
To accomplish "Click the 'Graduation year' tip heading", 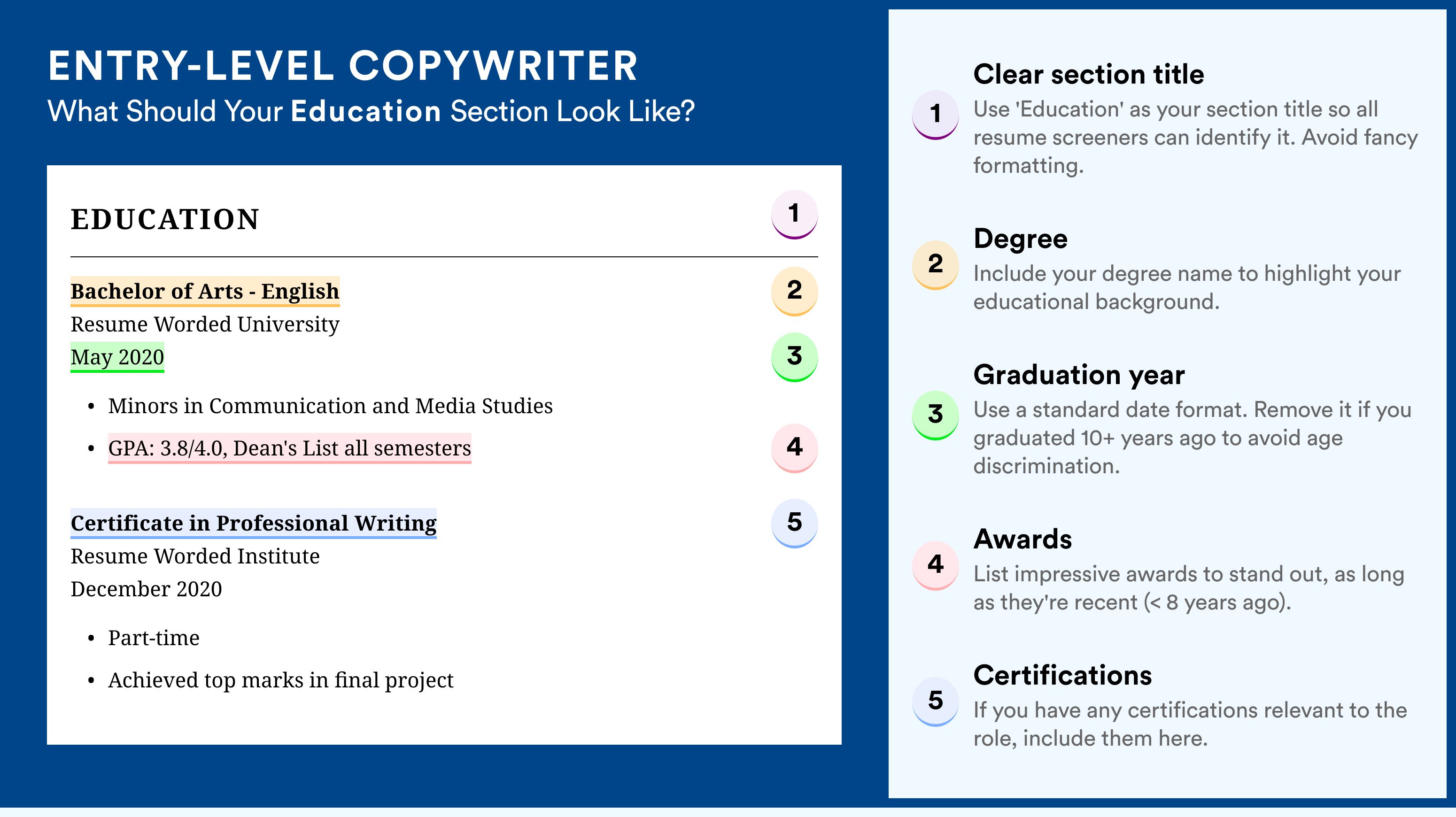I will pos(1079,375).
